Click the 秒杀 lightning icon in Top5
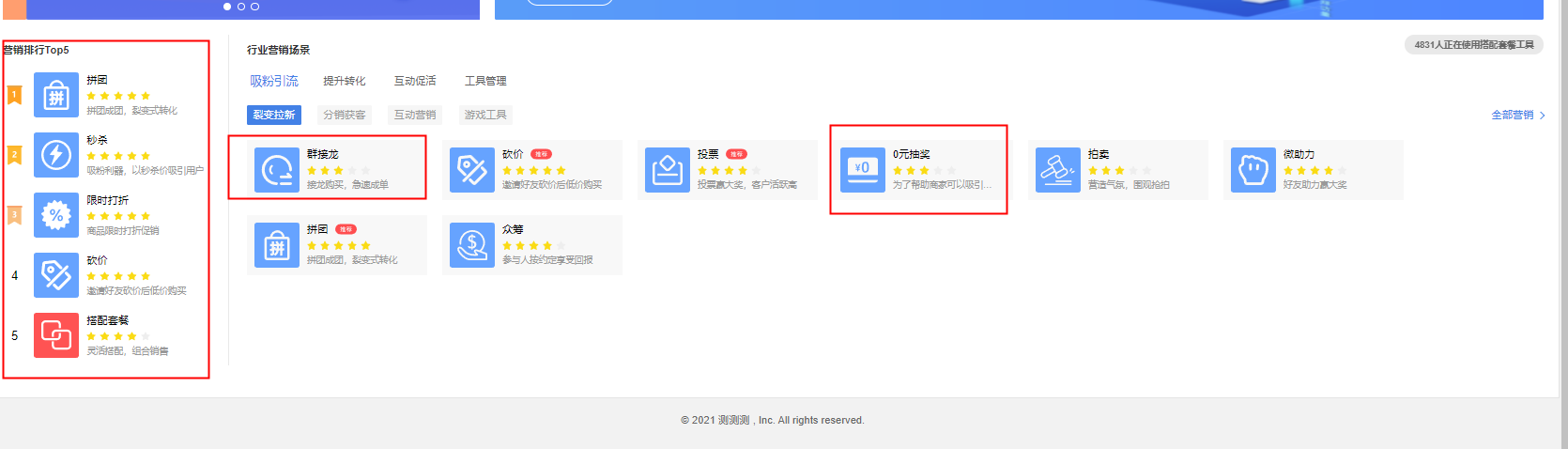 pyautogui.click(x=56, y=155)
